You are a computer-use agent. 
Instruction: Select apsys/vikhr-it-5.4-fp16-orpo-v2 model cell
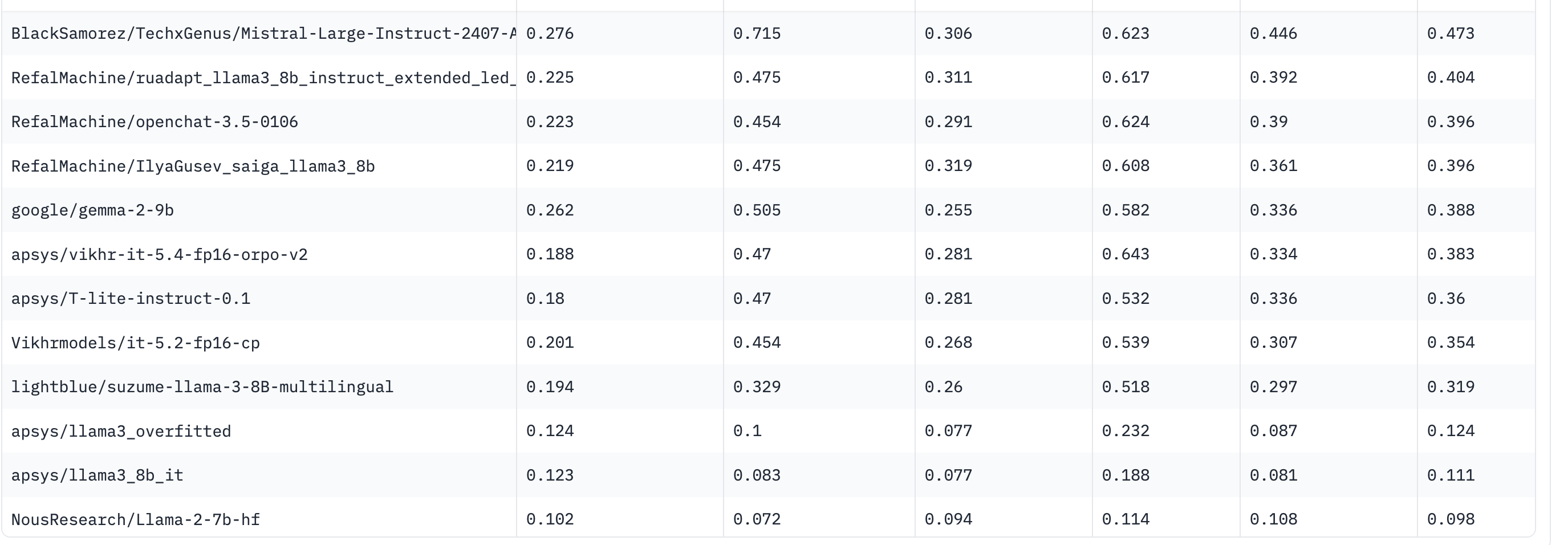coord(160,254)
